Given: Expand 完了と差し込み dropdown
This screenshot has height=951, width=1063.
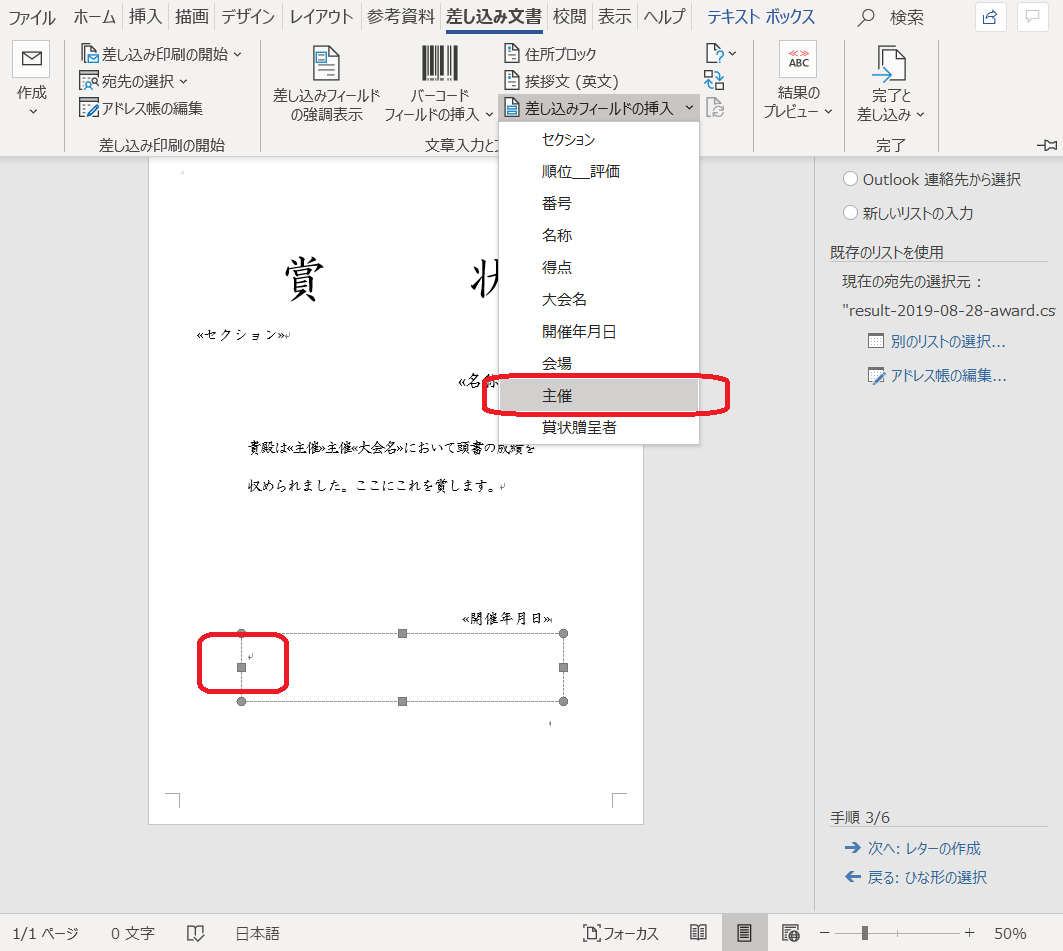Looking at the screenshot, I should point(919,115).
